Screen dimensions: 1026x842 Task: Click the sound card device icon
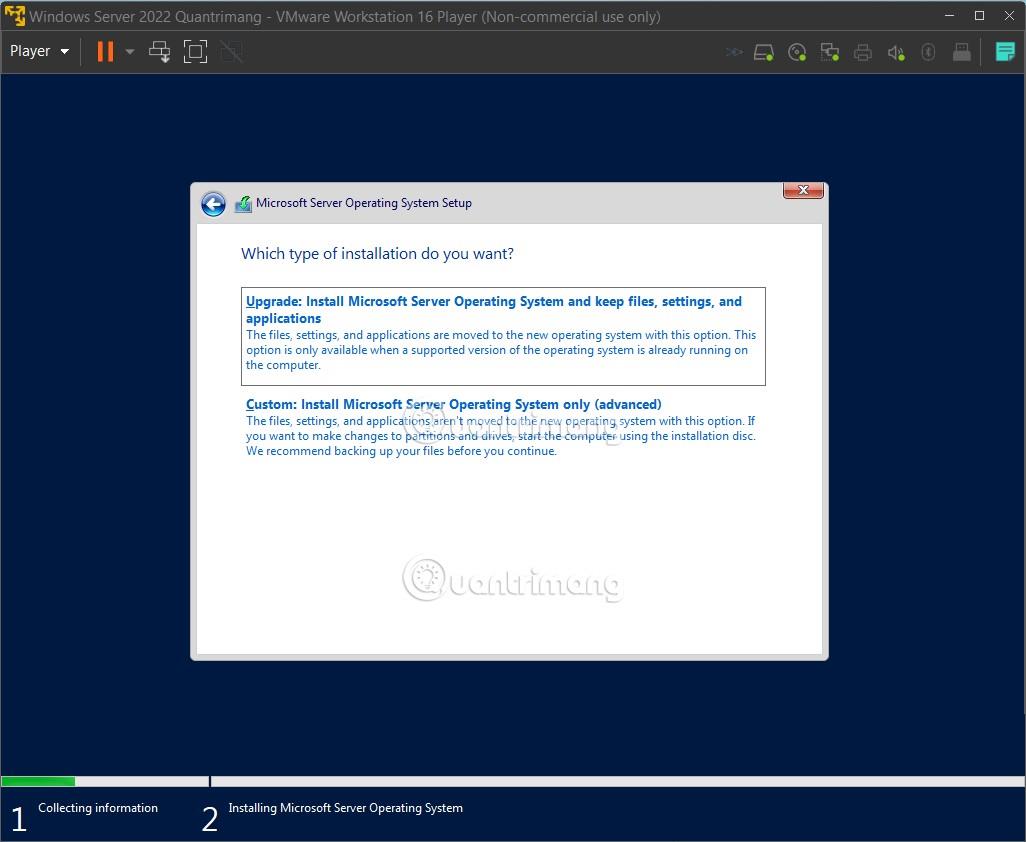(896, 52)
